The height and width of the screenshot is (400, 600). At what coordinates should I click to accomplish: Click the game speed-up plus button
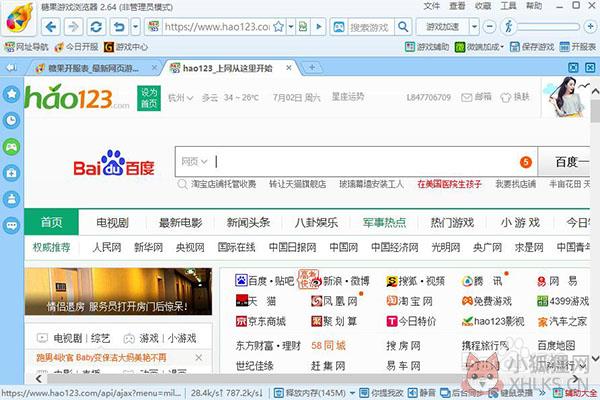click(590, 27)
